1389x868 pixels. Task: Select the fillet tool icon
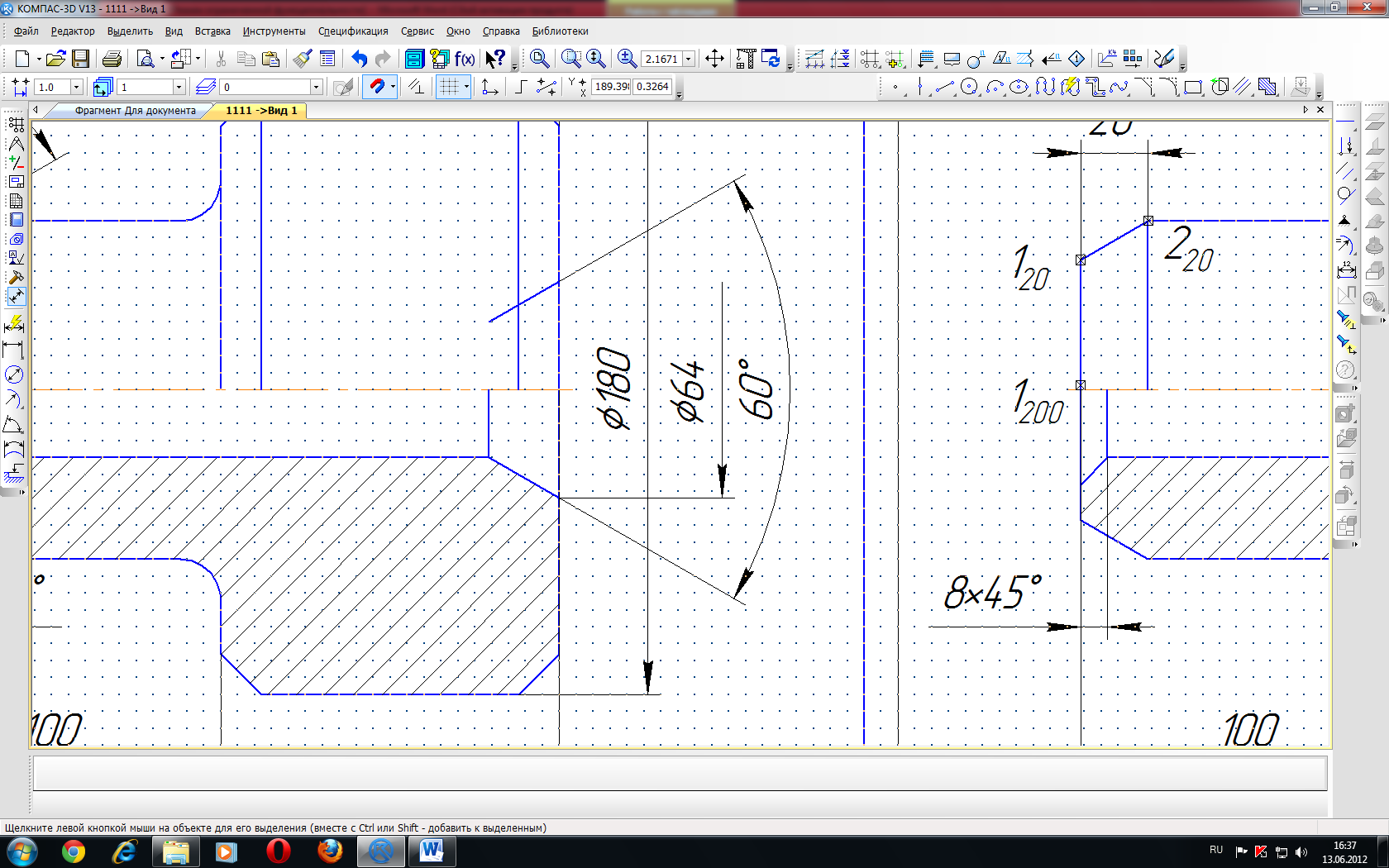(x=1168, y=87)
